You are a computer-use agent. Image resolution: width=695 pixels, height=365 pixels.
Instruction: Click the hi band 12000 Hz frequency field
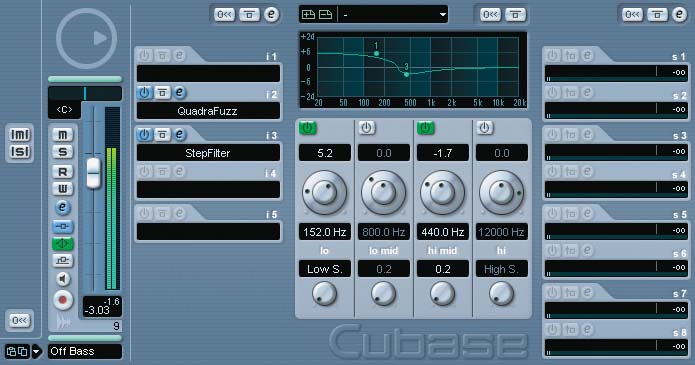[501, 232]
